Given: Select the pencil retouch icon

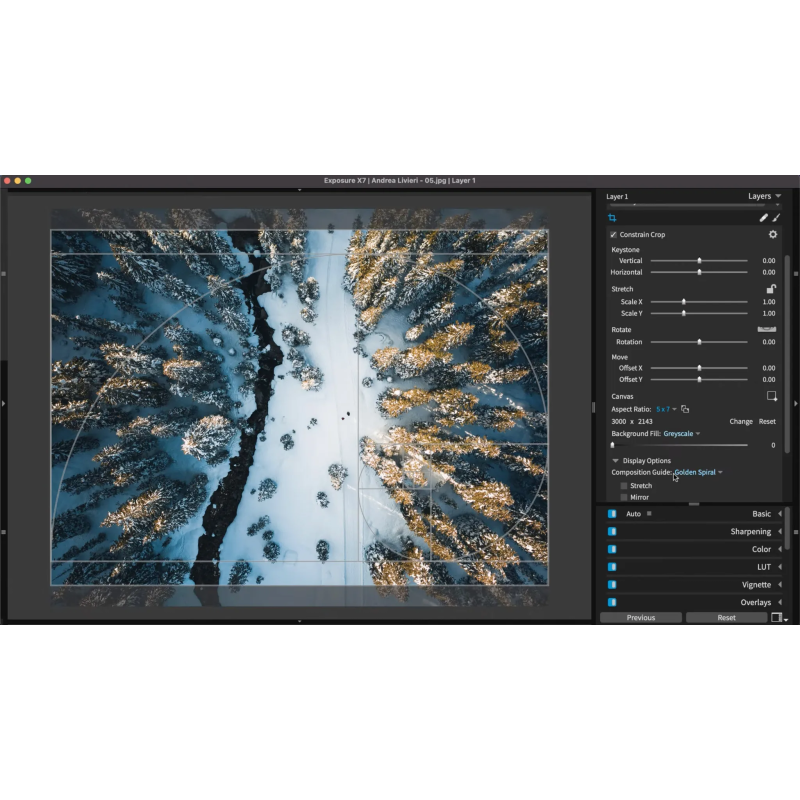Looking at the screenshot, I should [763, 217].
